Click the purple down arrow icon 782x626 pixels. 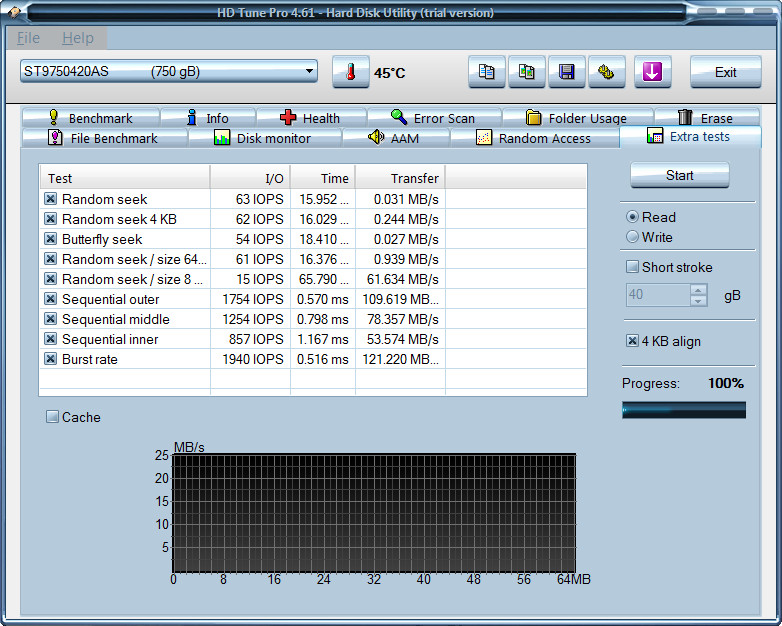pyautogui.click(x=652, y=72)
